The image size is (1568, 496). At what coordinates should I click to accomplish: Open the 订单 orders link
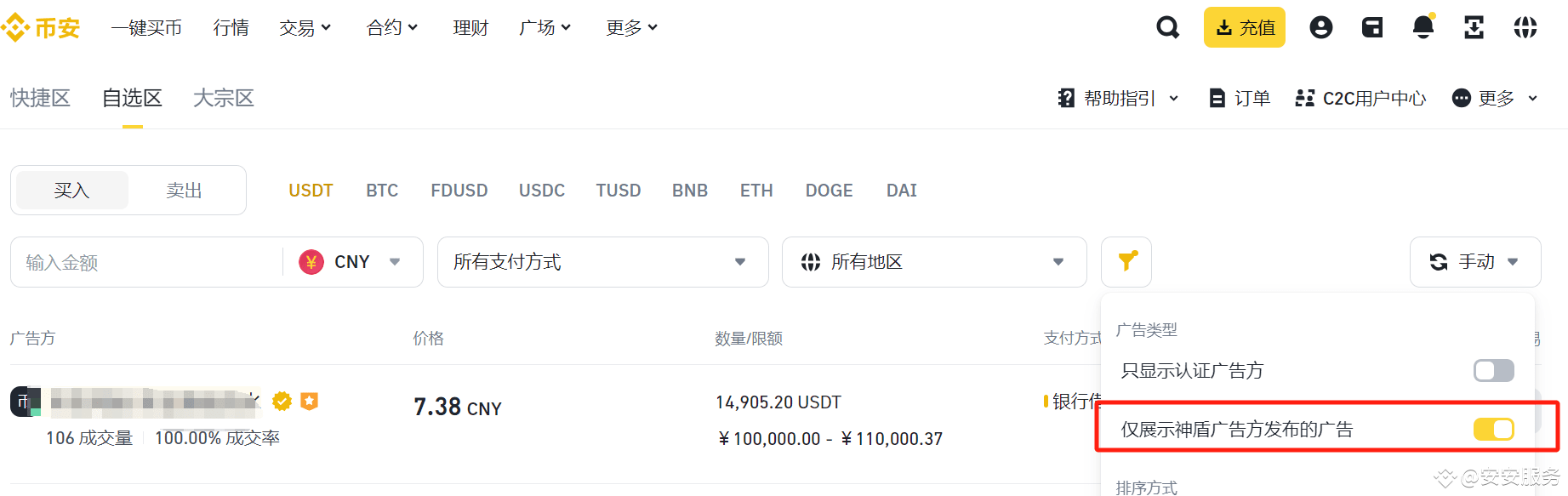click(1240, 99)
